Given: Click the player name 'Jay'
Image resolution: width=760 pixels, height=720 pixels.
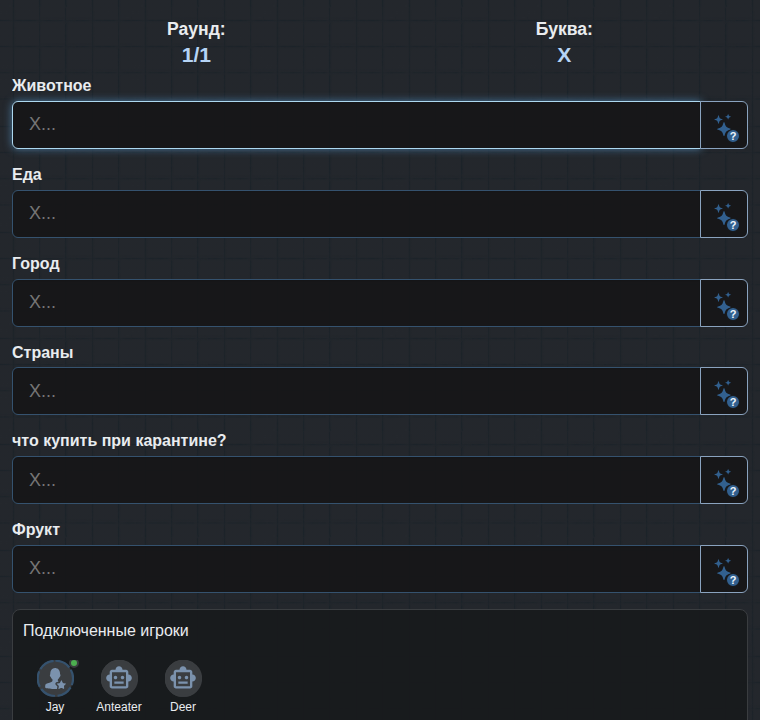Looking at the screenshot, I should [55, 707].
